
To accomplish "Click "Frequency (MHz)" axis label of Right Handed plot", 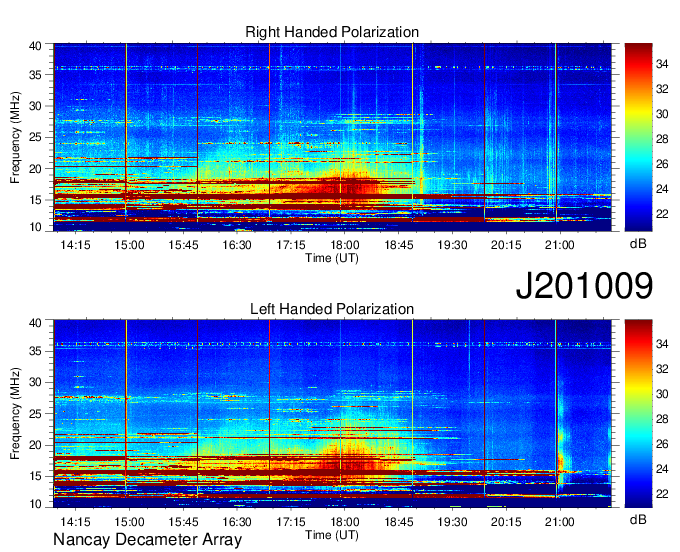I will coord(15,137).
